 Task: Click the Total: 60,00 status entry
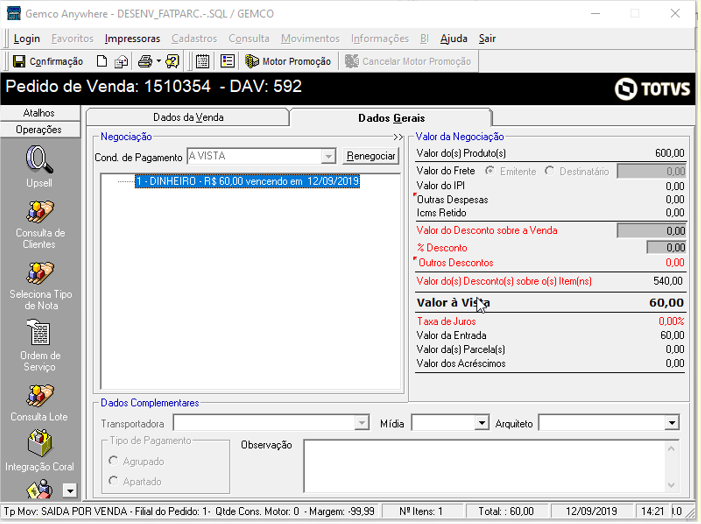tap(506, 511)
